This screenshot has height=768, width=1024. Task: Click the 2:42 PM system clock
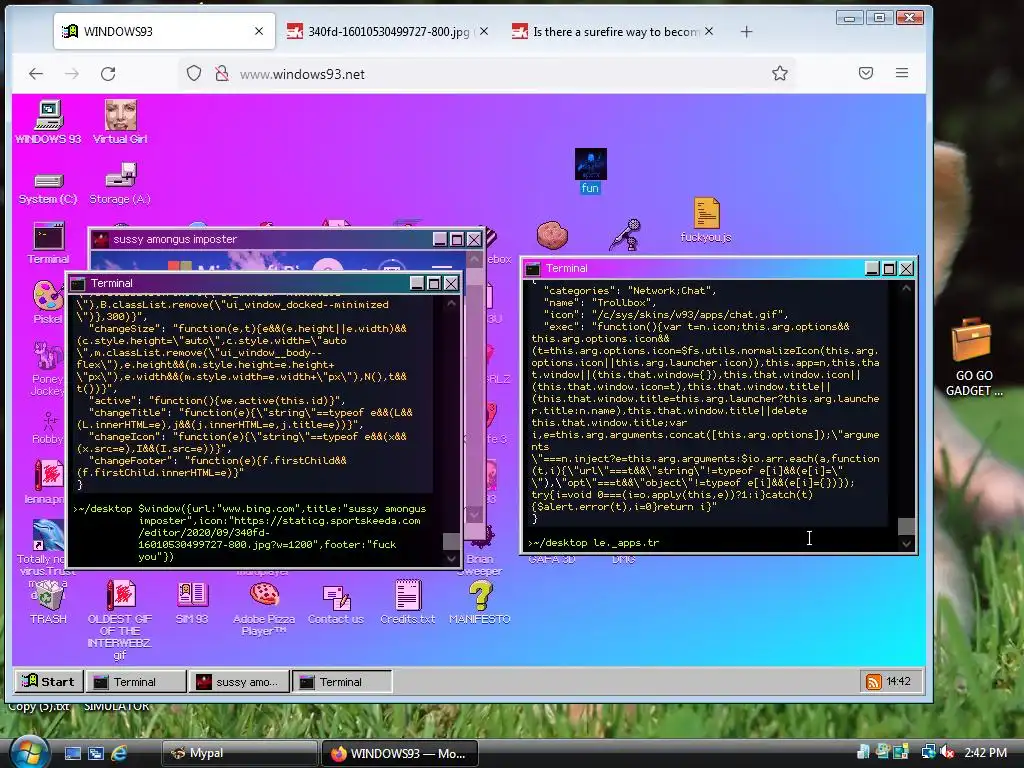985,752
